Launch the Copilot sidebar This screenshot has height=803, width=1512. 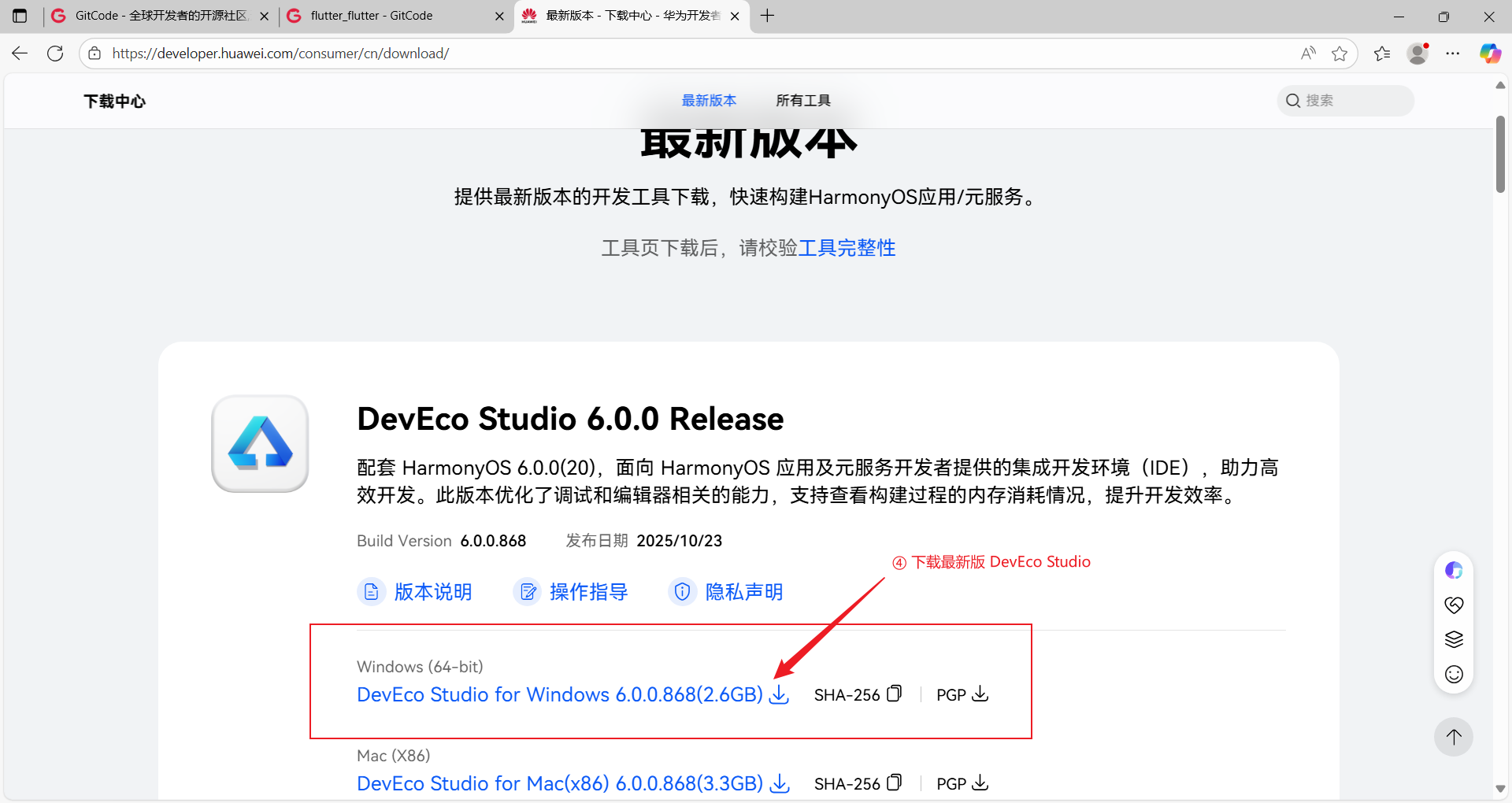tap(1490, 54)
